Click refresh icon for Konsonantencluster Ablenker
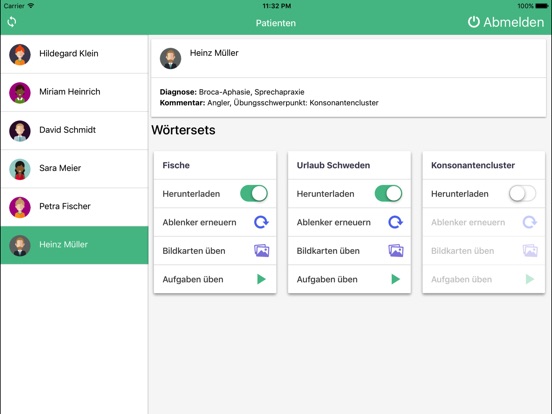The height and width of the screenshot is (414, 552). (x=530, y=222)
